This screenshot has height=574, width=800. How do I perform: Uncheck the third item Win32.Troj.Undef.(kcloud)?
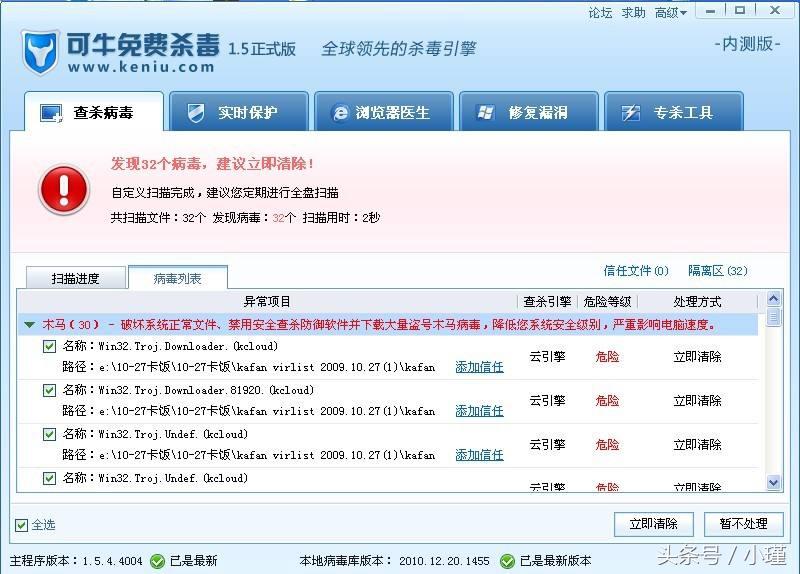tap(49, 434)
